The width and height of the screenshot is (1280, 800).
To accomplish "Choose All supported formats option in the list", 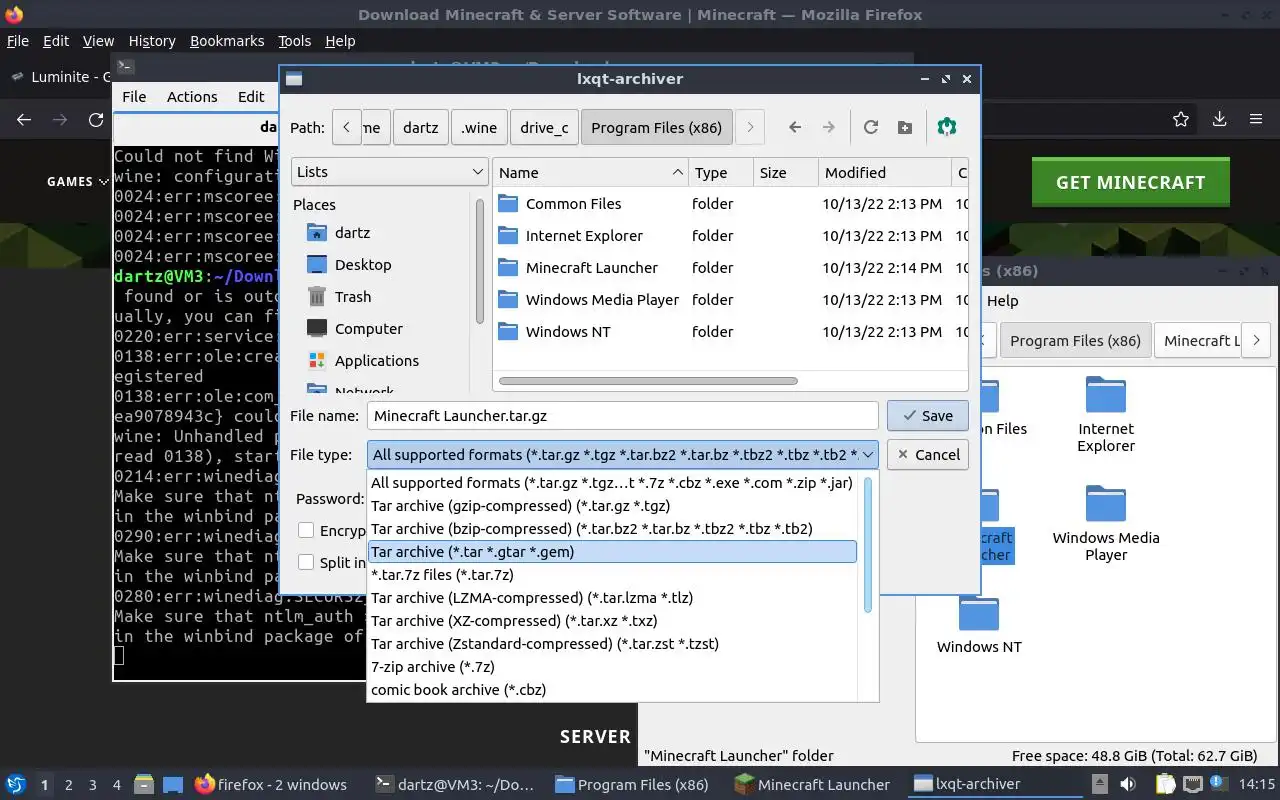I will [x=613, y=483].
